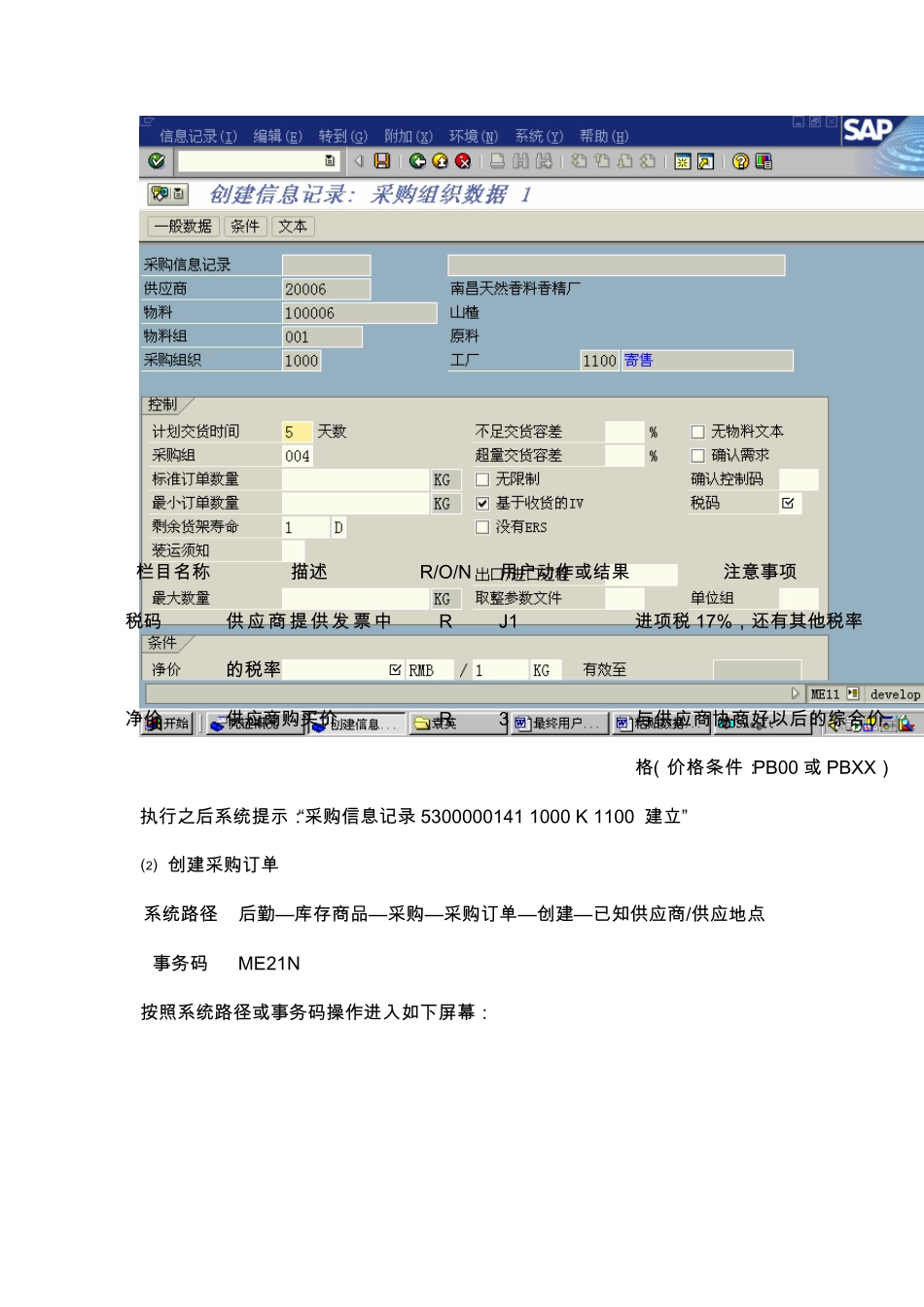This screenshot has width=924, height=1307.
Task: Click the 工厂 field showing 1100
Action: [x=599, y=361]
